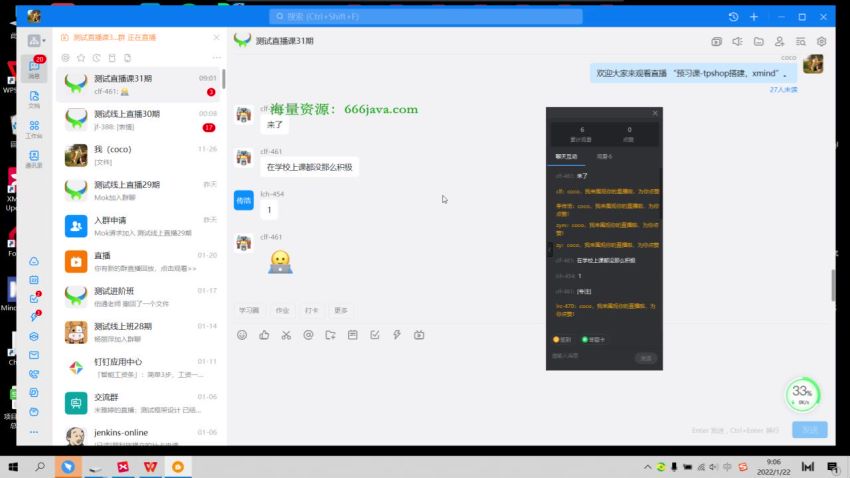The height and width of the screenshot is (478, 850).
Task: Expand the organization switcher dropdown arrow
Action: 44,41
